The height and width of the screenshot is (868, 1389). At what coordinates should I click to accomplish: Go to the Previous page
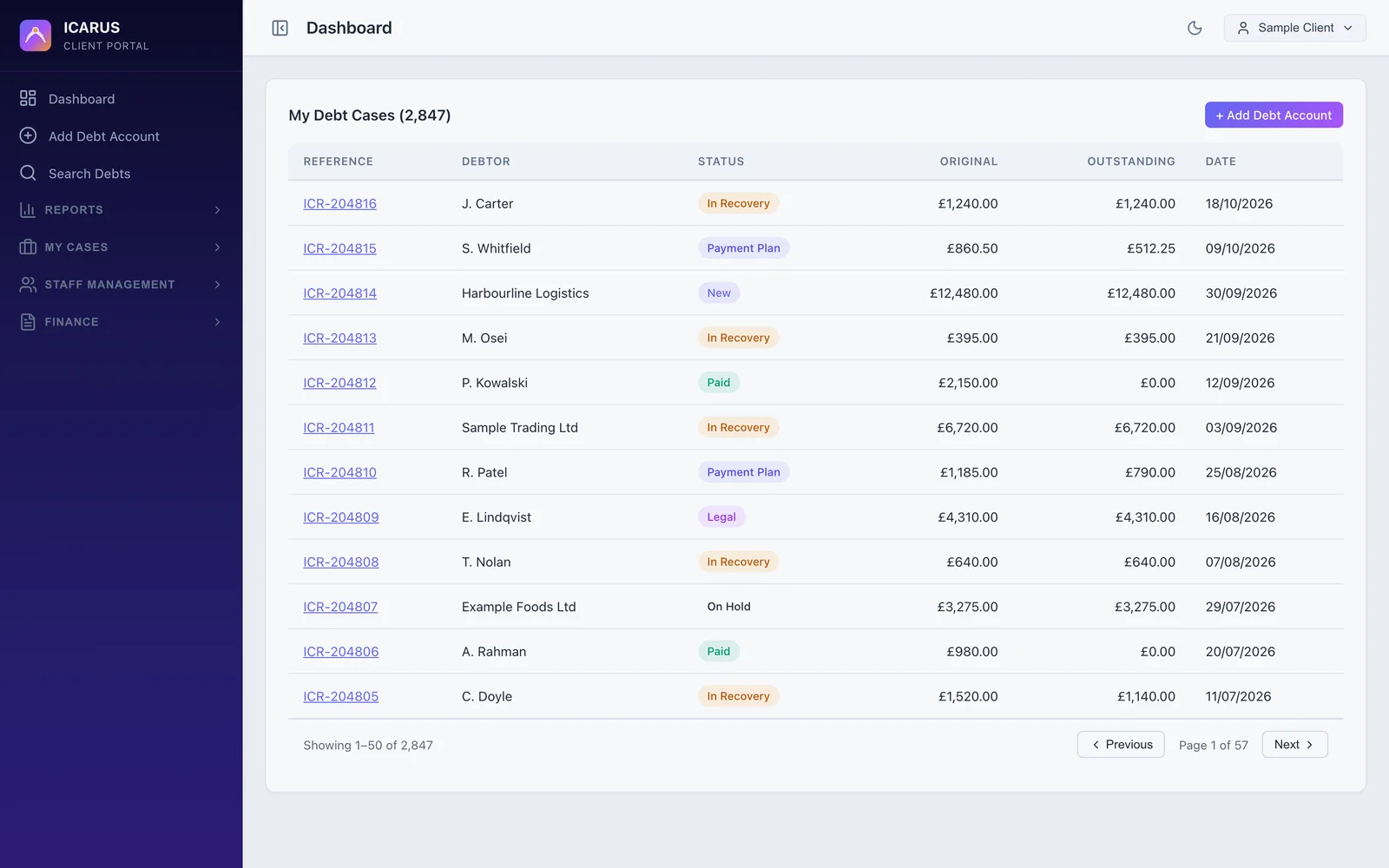pyautogui.click(x=1121, y=745)
